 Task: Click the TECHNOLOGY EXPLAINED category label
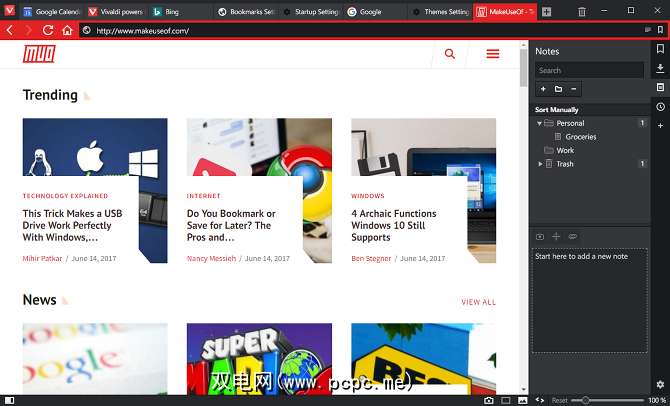click(x=65, y=196)
